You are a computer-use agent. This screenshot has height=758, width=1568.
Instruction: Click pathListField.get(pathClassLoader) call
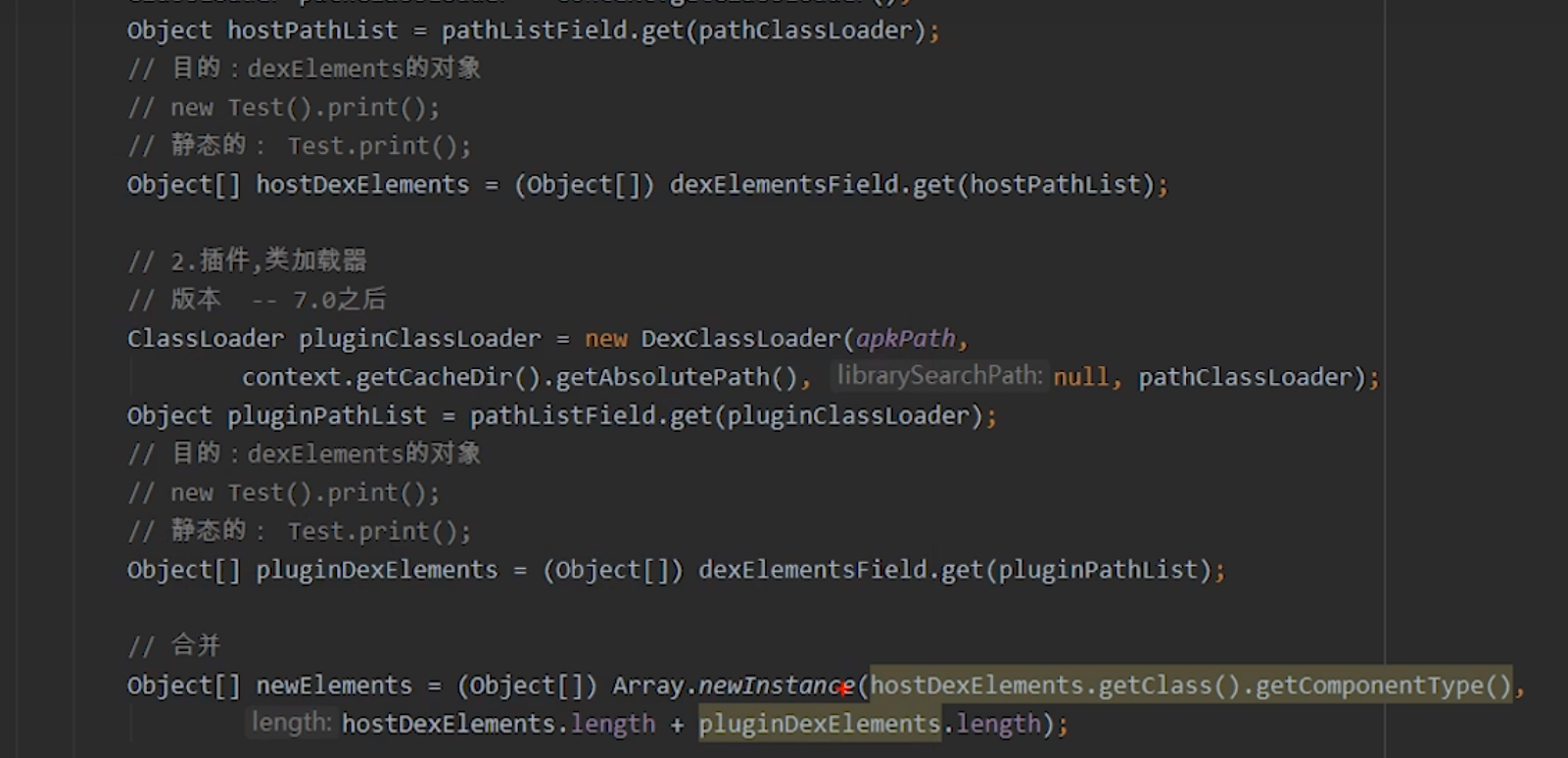point(684,30)
